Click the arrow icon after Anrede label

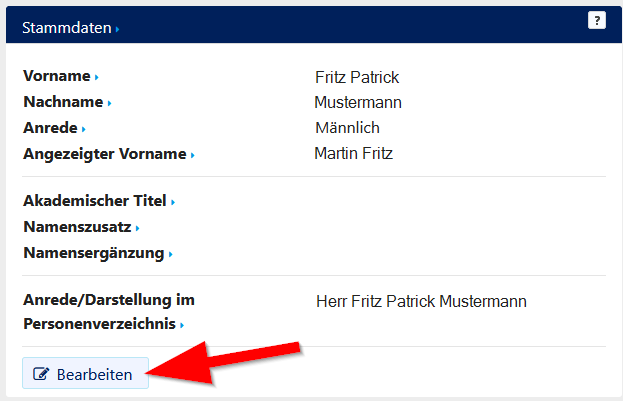(x=84, y=129)
